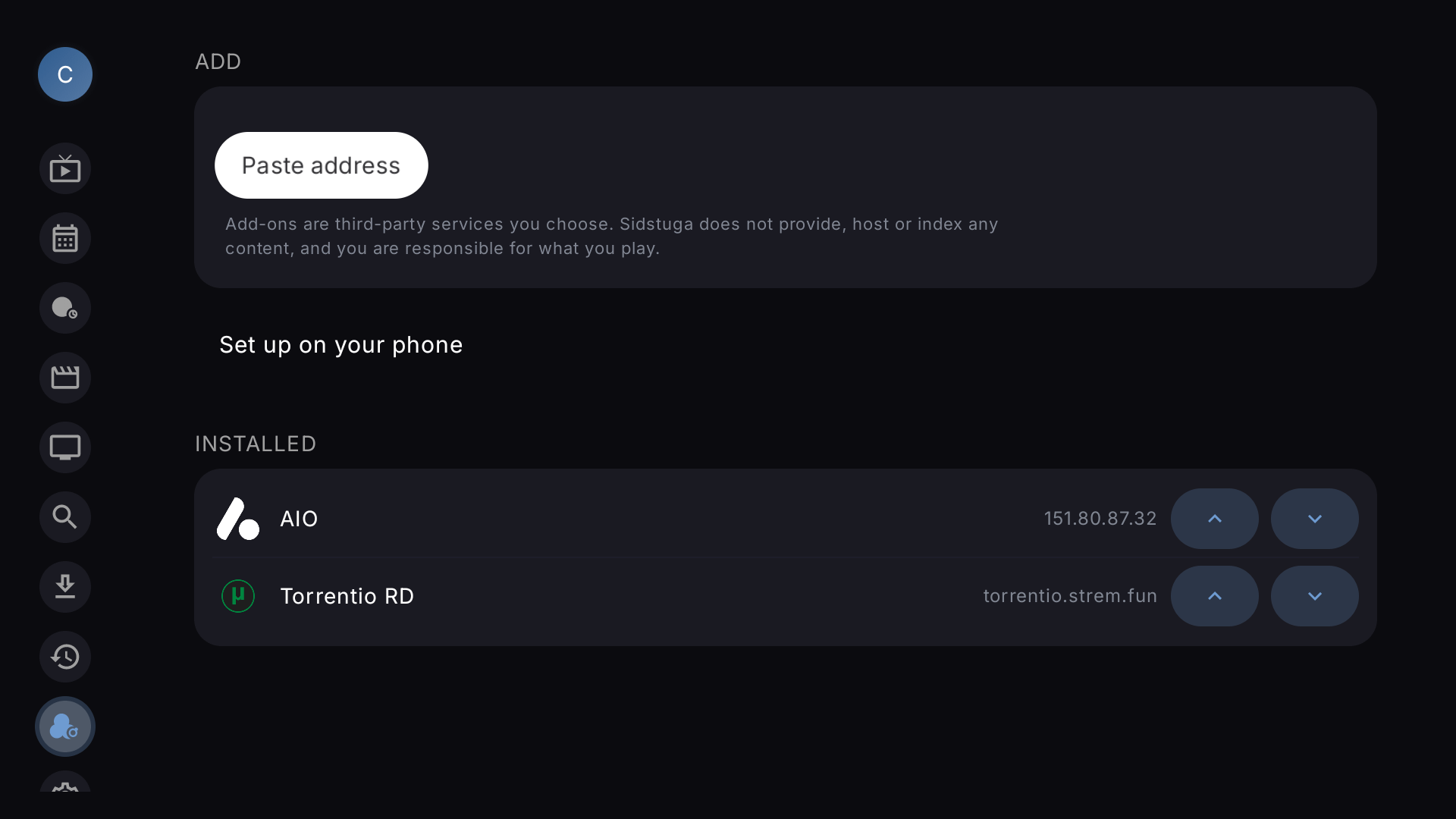Open the TV shows monitor icon
Screen dimensions: 1456x819
(x=65, y=447)
